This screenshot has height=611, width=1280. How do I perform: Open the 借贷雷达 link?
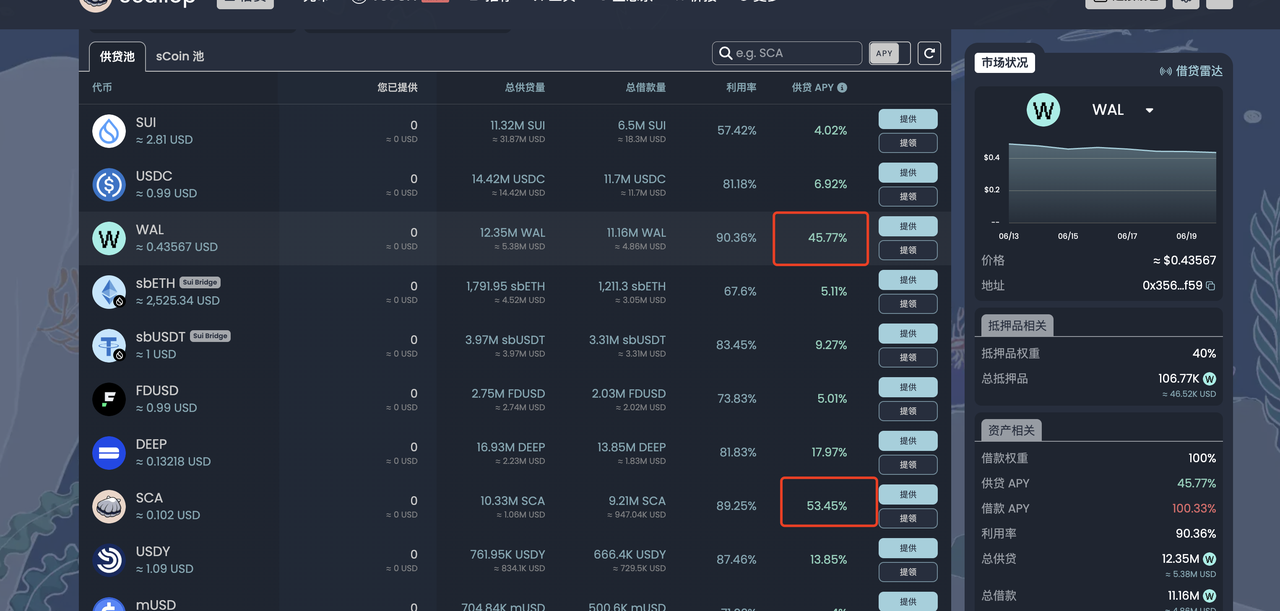point(1190,71)
